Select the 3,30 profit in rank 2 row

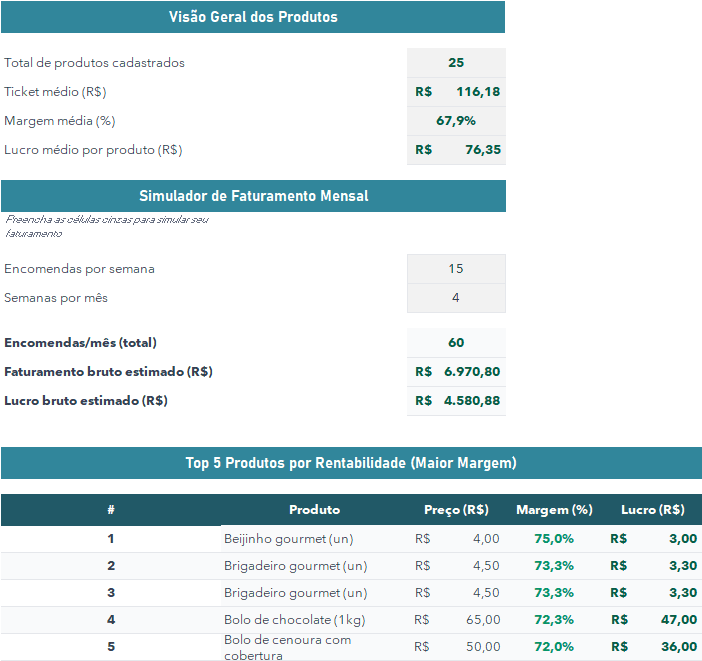[x=653, y=566]
